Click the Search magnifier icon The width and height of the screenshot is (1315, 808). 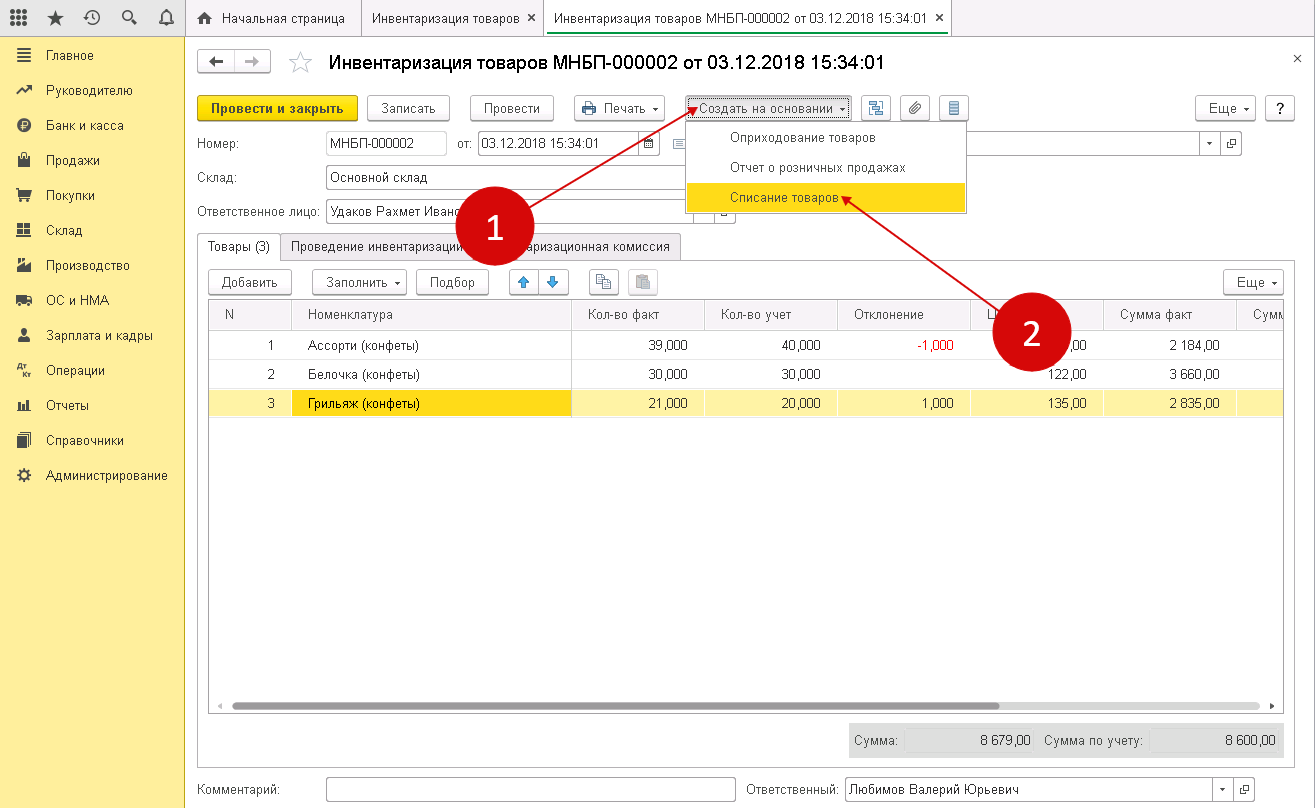[x=129, y=18]
